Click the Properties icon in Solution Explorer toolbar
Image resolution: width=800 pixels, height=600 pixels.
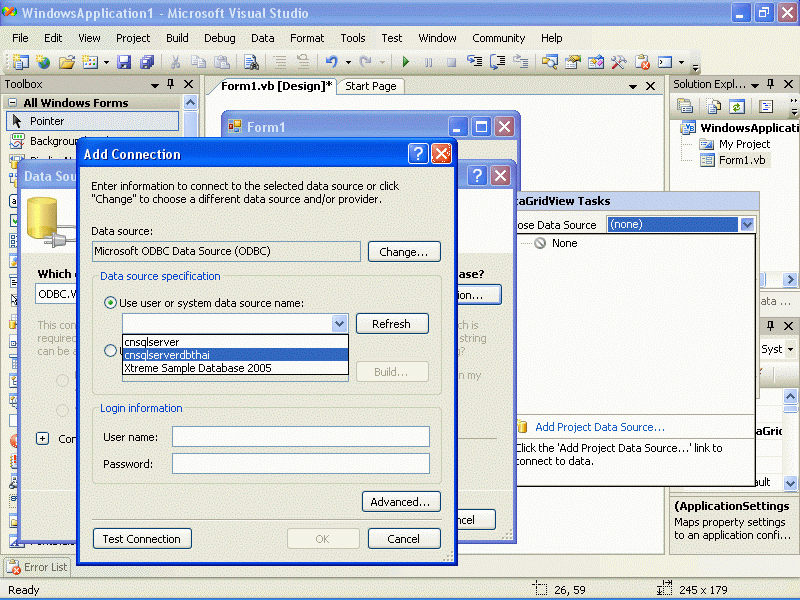coord(685,106)
